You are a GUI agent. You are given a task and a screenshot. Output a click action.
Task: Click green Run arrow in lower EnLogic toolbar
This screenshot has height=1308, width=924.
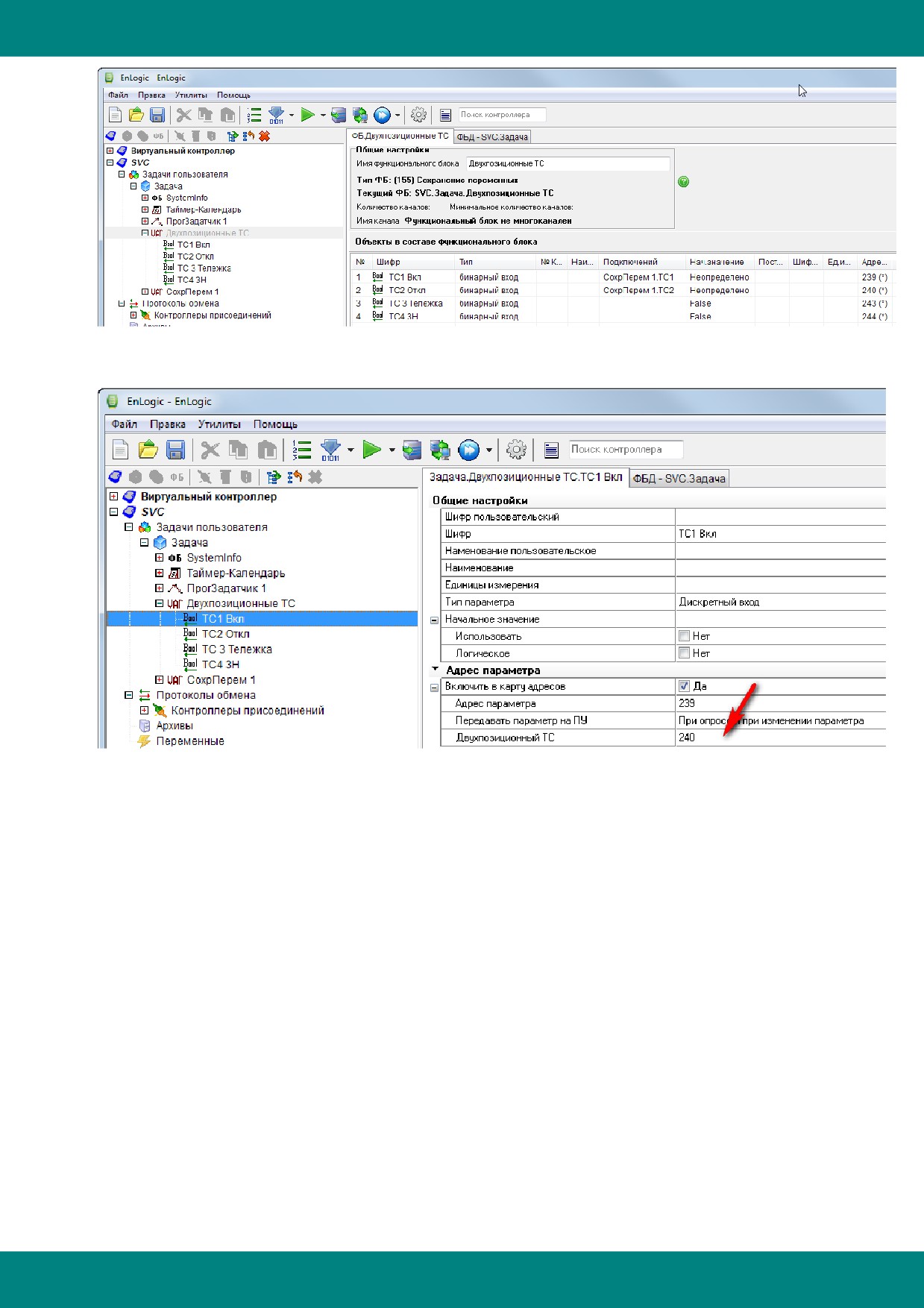tap(371, 450)
